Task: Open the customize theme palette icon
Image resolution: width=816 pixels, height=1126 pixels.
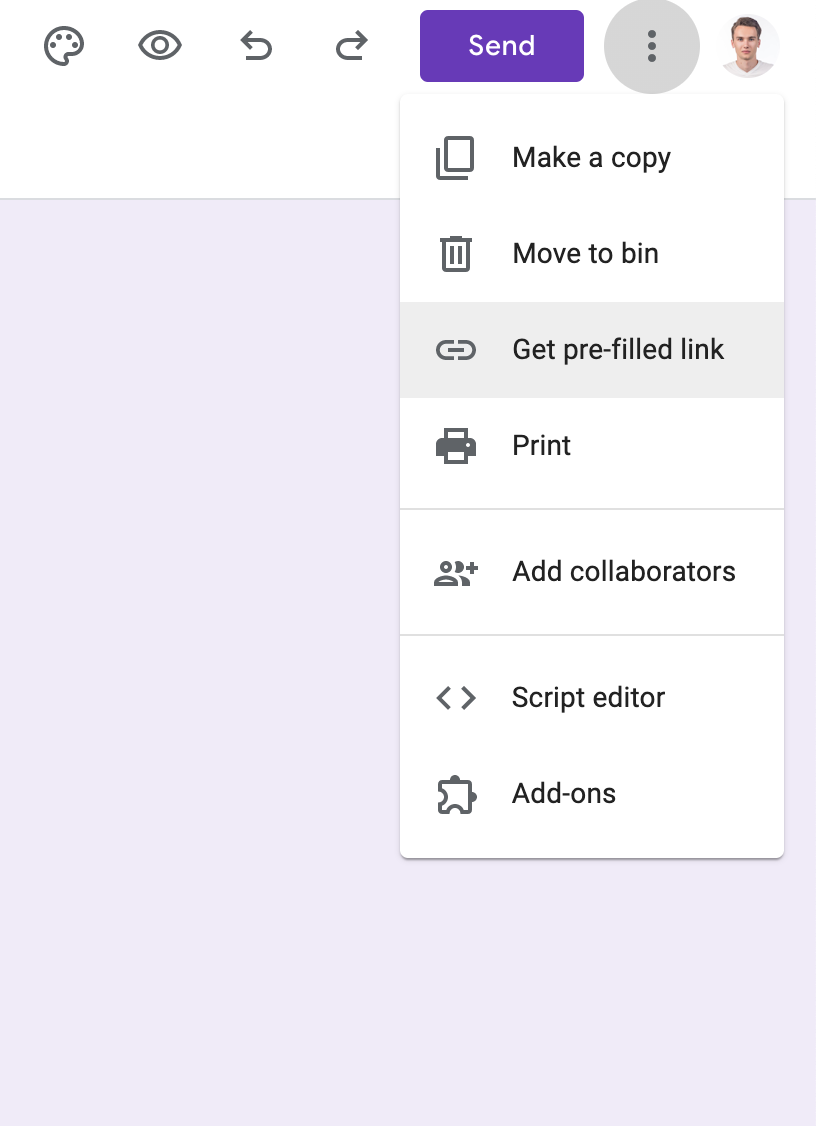Action: 64,46
